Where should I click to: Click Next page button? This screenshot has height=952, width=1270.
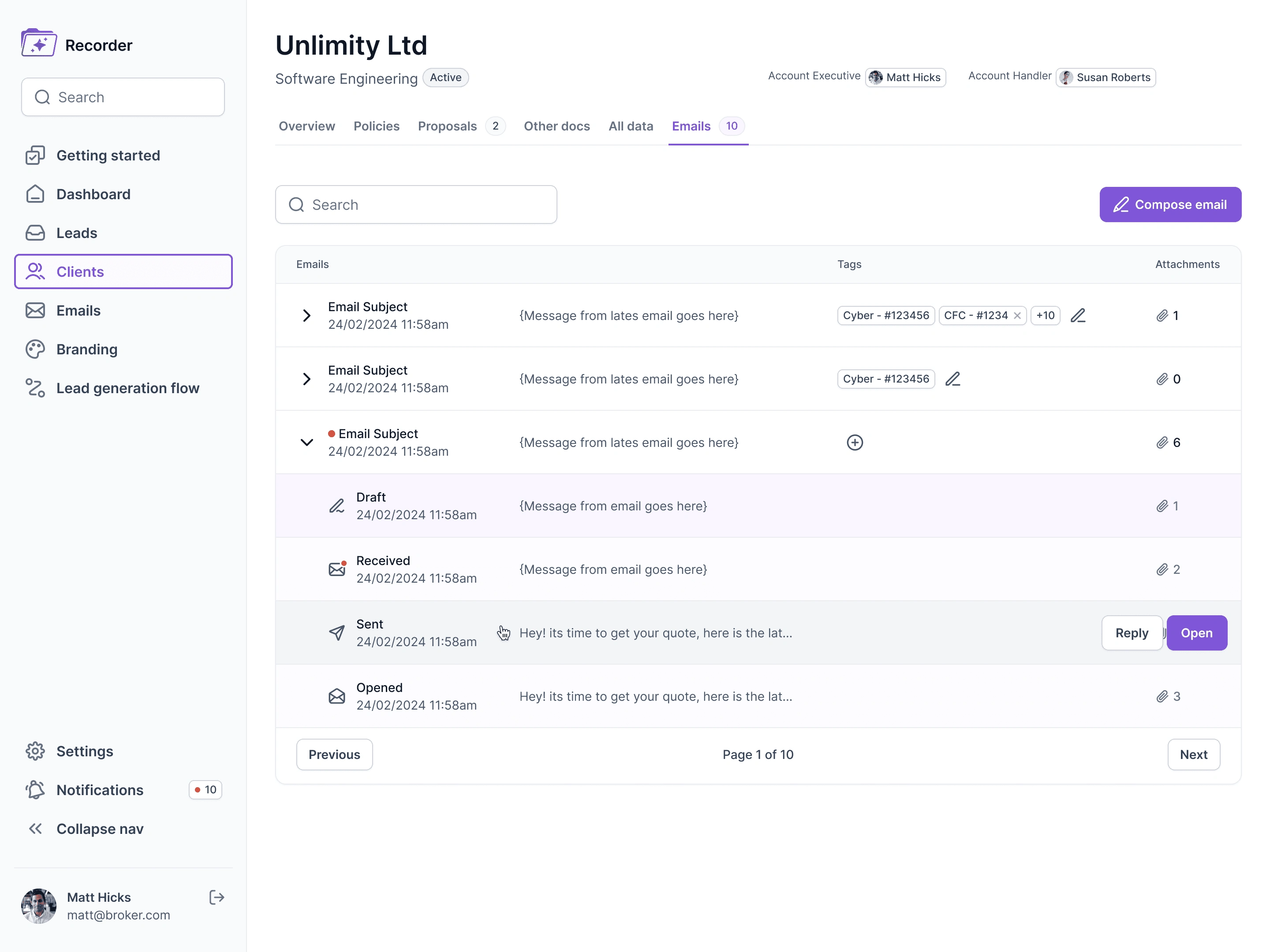click(1193, 755)
